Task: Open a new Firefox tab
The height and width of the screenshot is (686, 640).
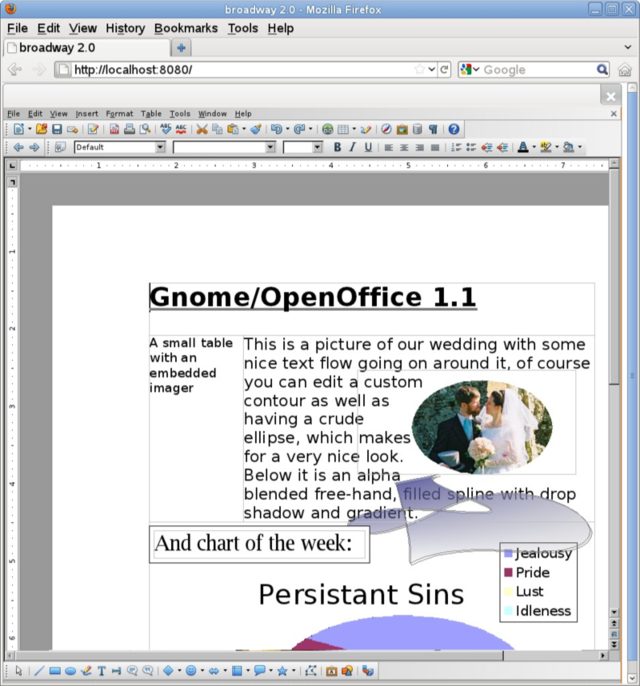Action: 181,48
